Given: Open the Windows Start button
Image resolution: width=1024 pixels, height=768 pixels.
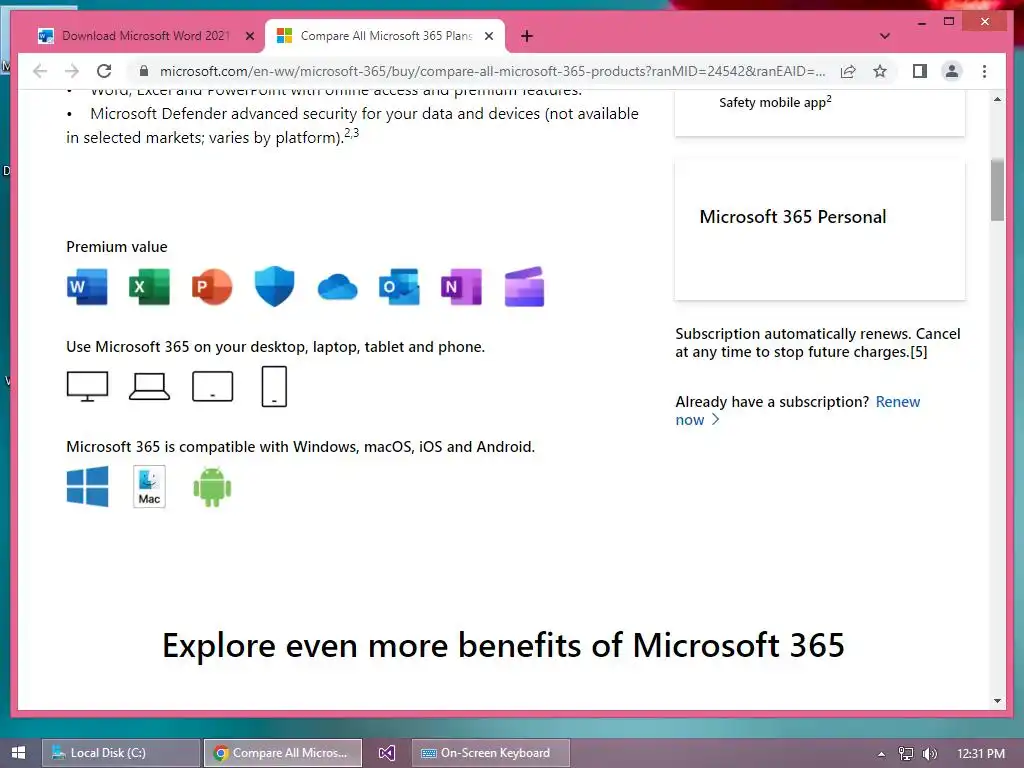Looking at the screenshot, I should [18, 753].
